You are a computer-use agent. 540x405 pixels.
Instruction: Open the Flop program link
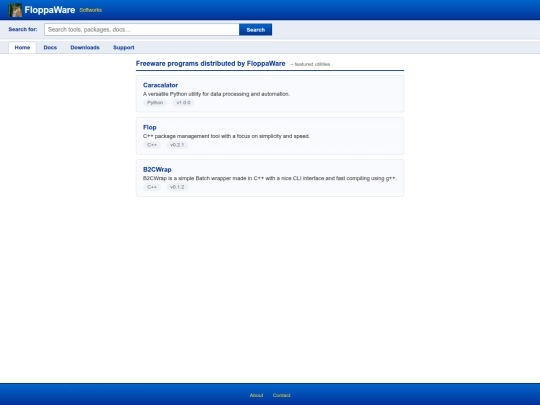pos(150,127)
